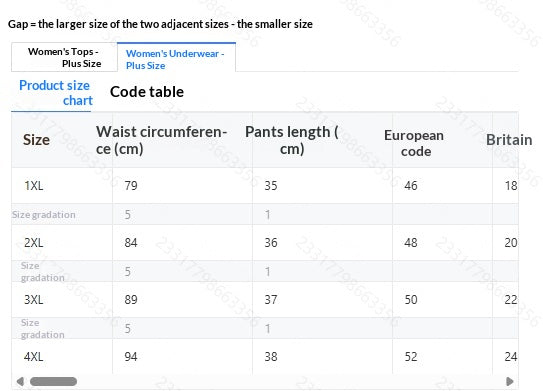This screenshot has height=391, width=543.
Task: Switch to Women's Tops - Plus Size tab
Action: coord(64,57)
